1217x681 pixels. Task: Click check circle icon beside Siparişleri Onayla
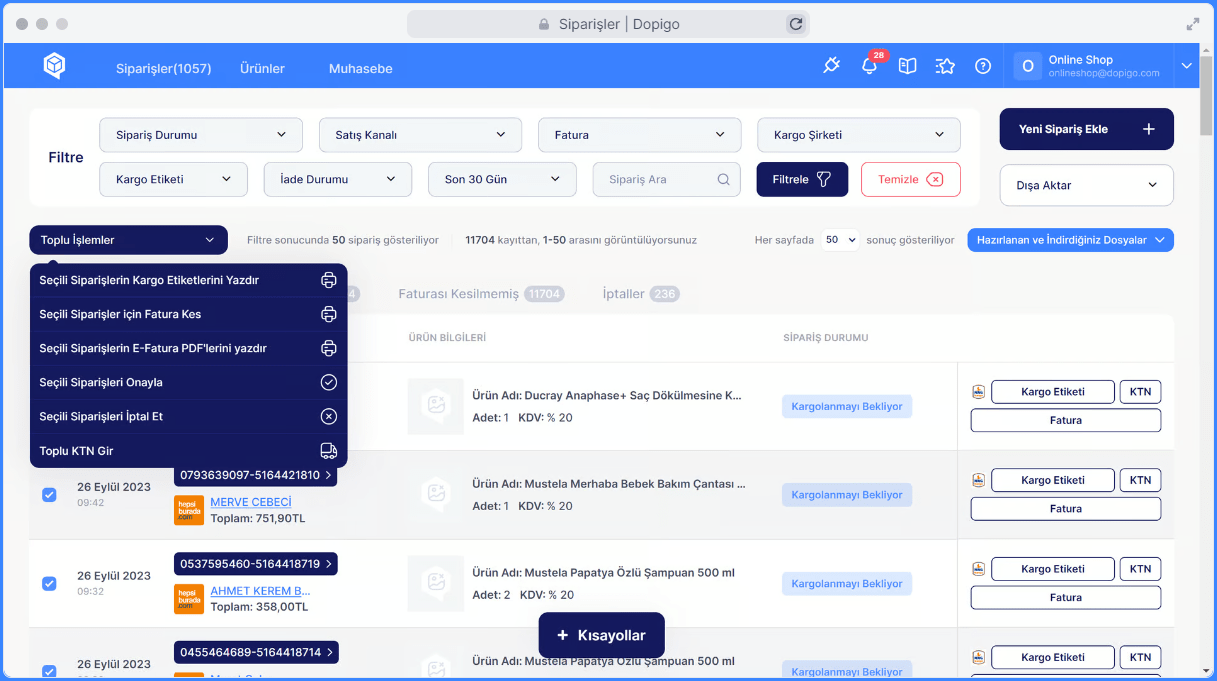pyautogui.click(x=328, y=383)
